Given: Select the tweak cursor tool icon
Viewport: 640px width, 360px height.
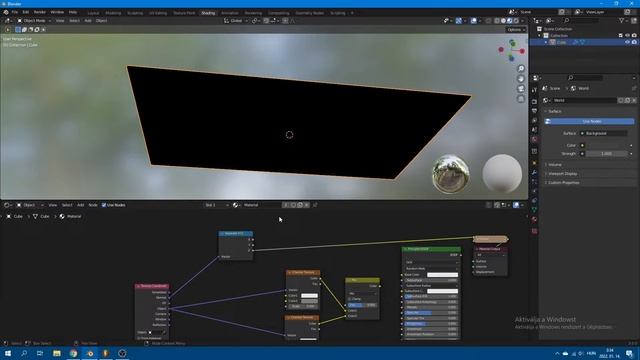Looking at the screenshot, I should tap(8, 29).
